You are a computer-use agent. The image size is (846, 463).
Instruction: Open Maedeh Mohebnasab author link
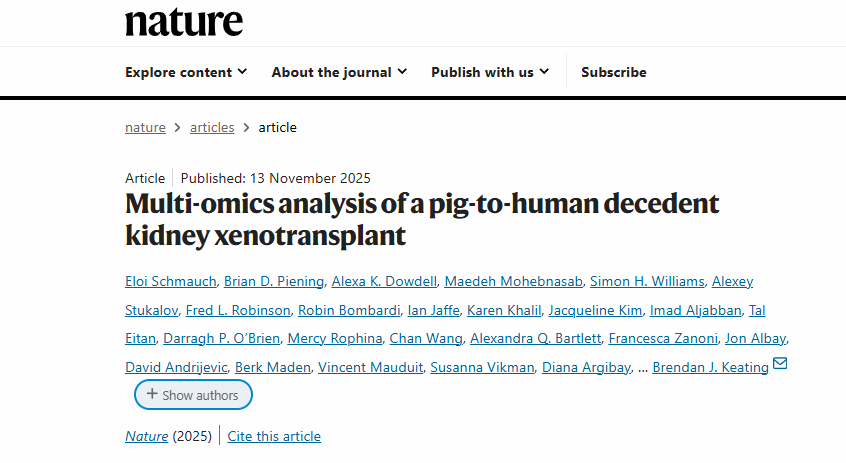pos(511,281)
